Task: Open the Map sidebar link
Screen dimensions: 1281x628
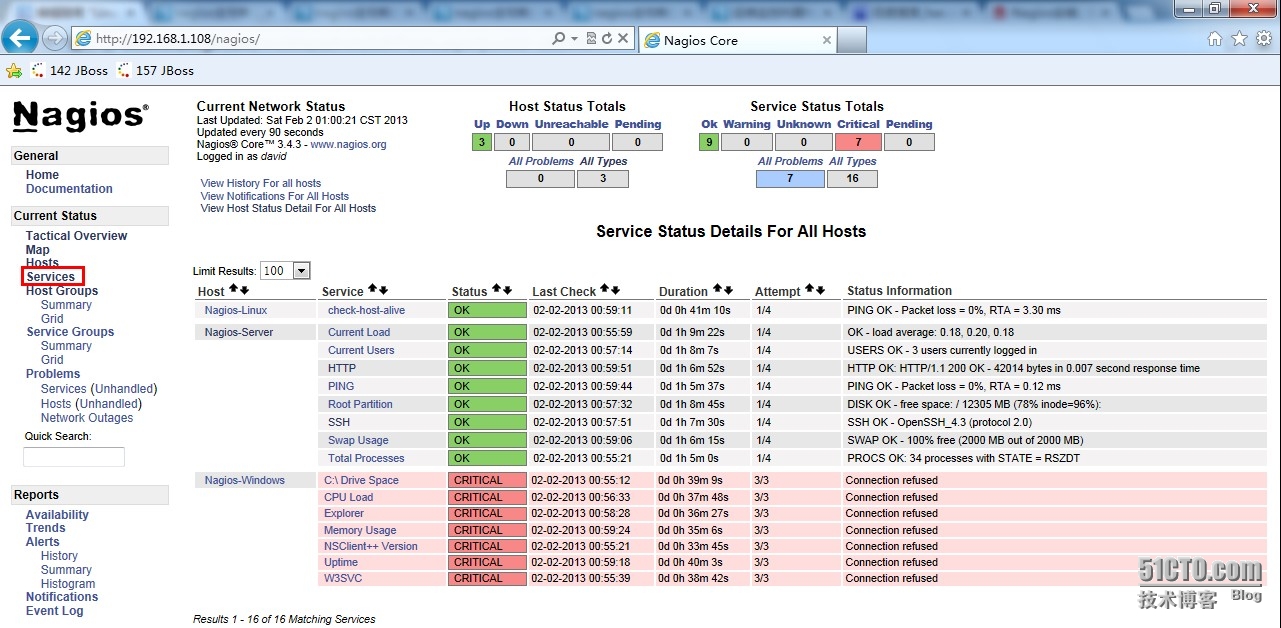Action: click(38, 250)
